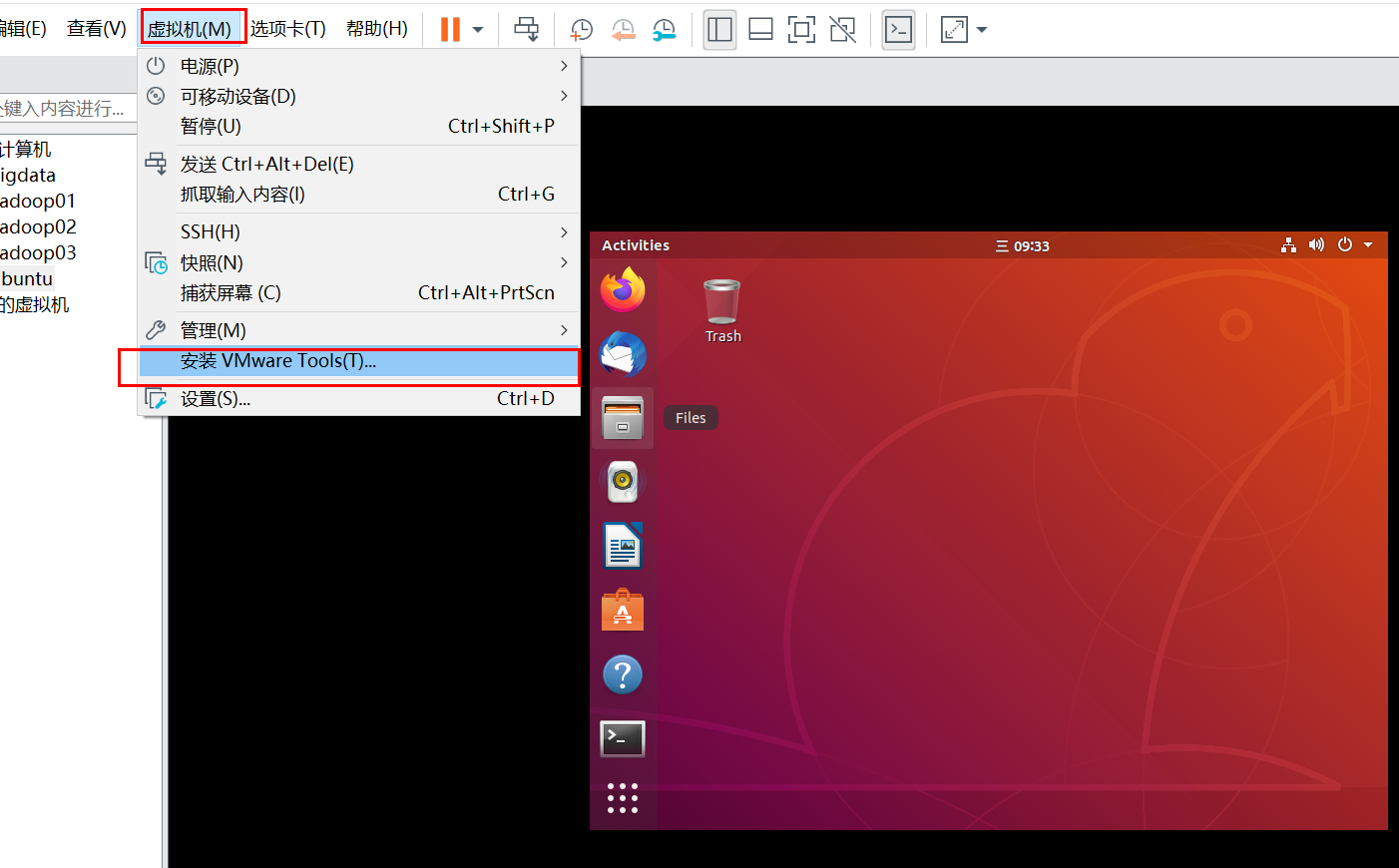Select 安装 VMware Tools(T)... menu entry
Image resolution: width=1399 pixels, height=868 pixels.
359,361
